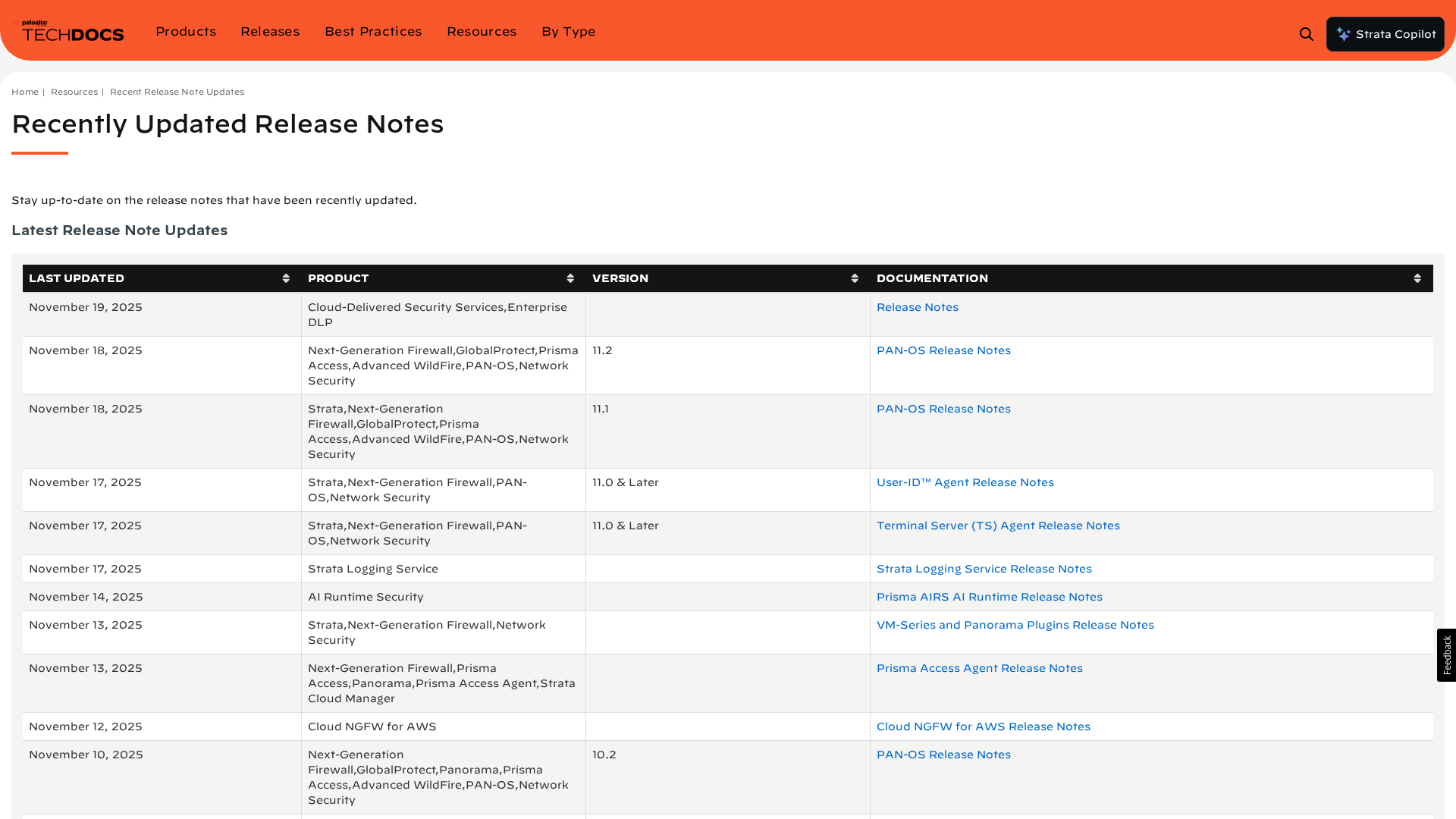Open the Releases menu

pyautogui.click(x=270, y=32)
